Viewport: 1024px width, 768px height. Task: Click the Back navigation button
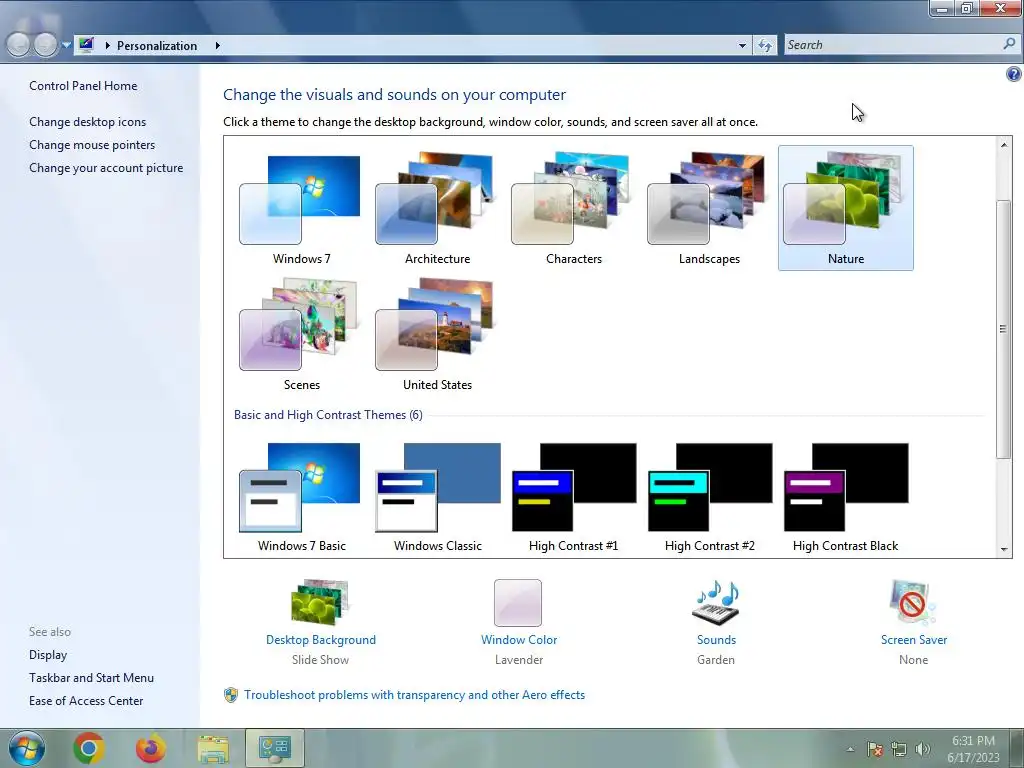click(x=19, y=45)
